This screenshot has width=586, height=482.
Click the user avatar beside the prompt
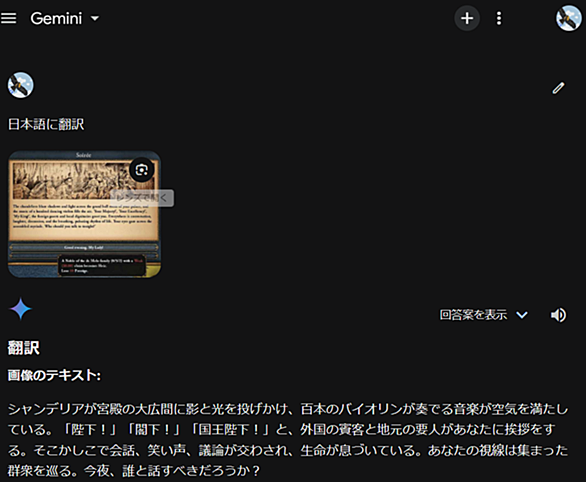coord(21,85)
